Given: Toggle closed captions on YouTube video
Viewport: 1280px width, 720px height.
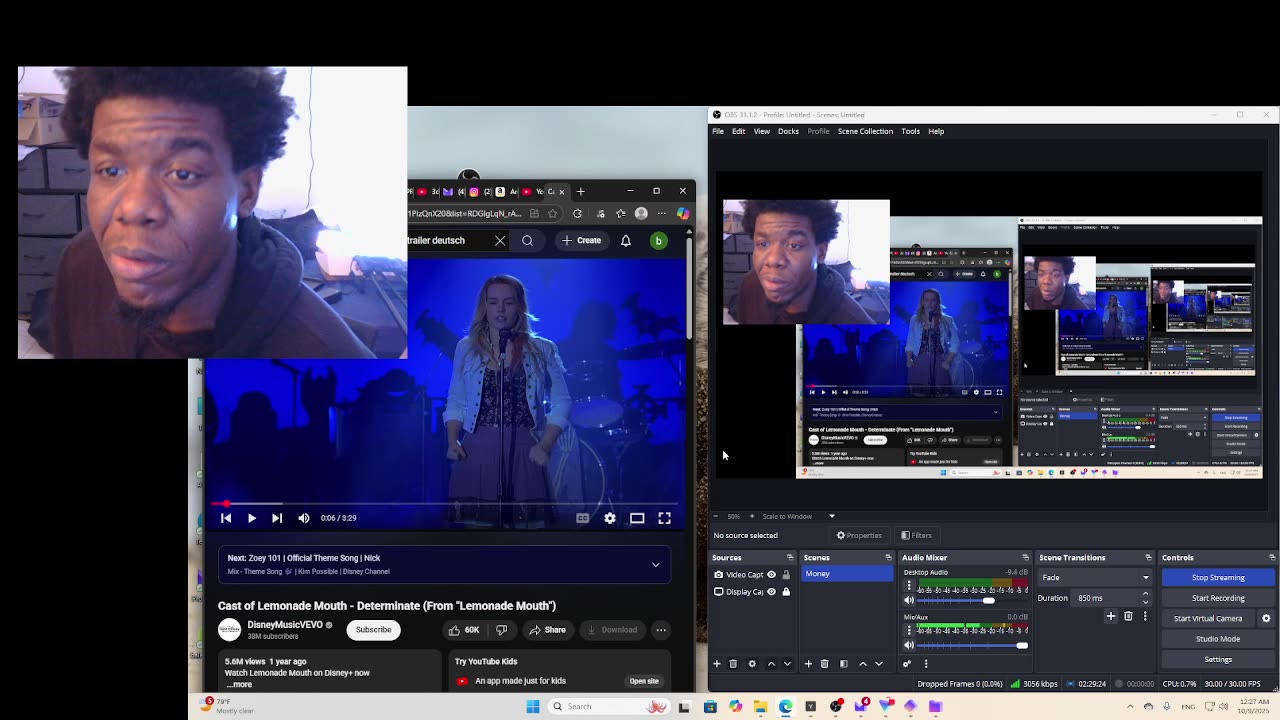Looking at the screenshot, I should 583,518.
